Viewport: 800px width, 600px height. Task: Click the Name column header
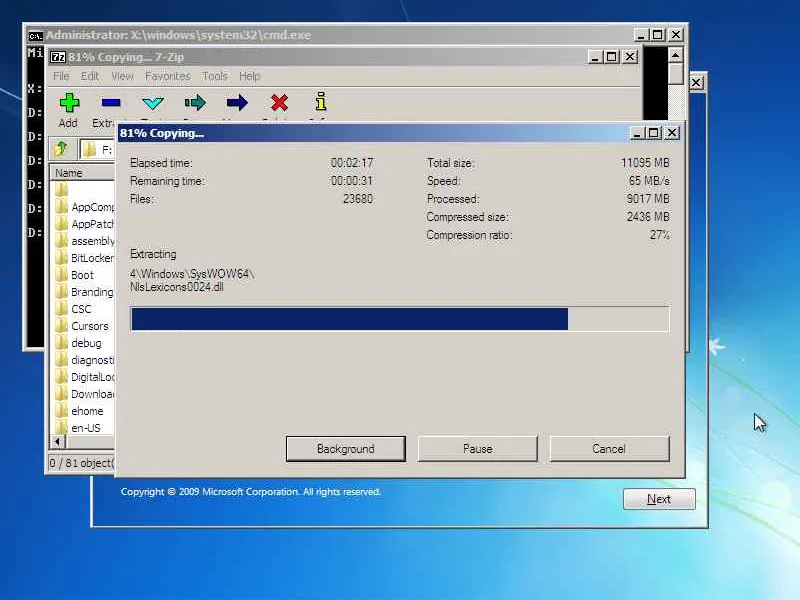click(83, 173)
